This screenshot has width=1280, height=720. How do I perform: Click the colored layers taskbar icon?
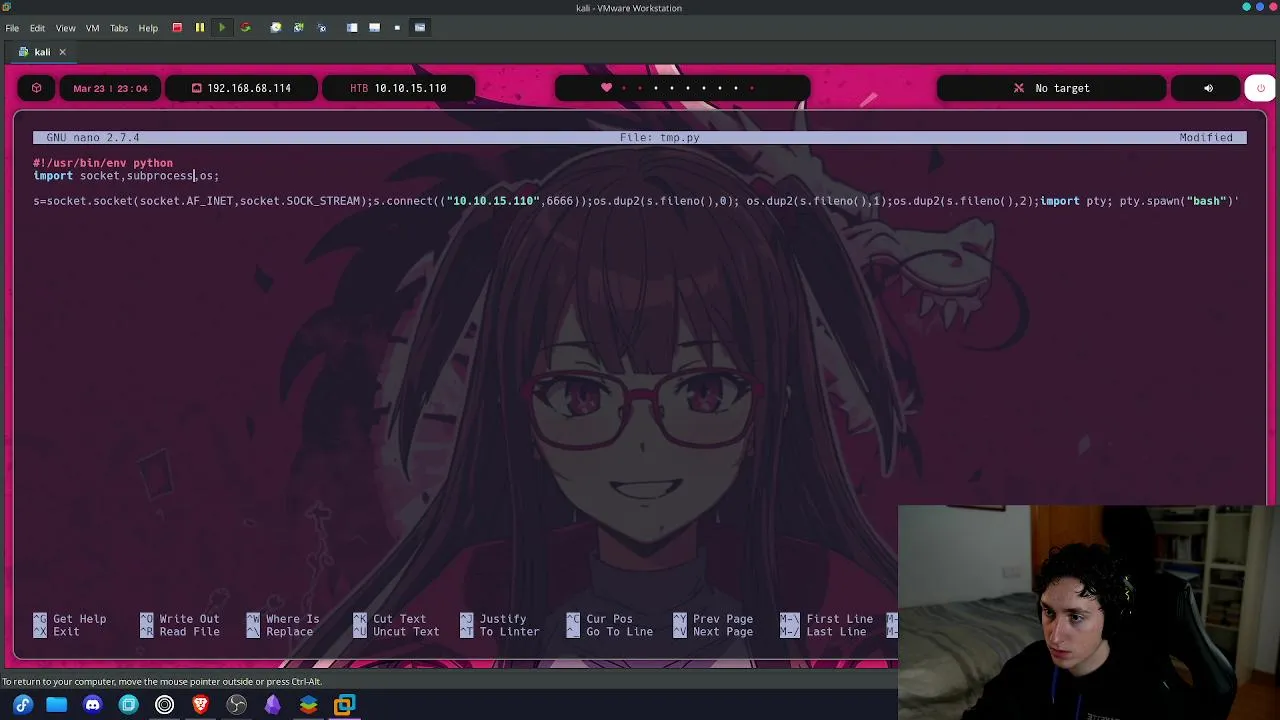coord(309,705)
